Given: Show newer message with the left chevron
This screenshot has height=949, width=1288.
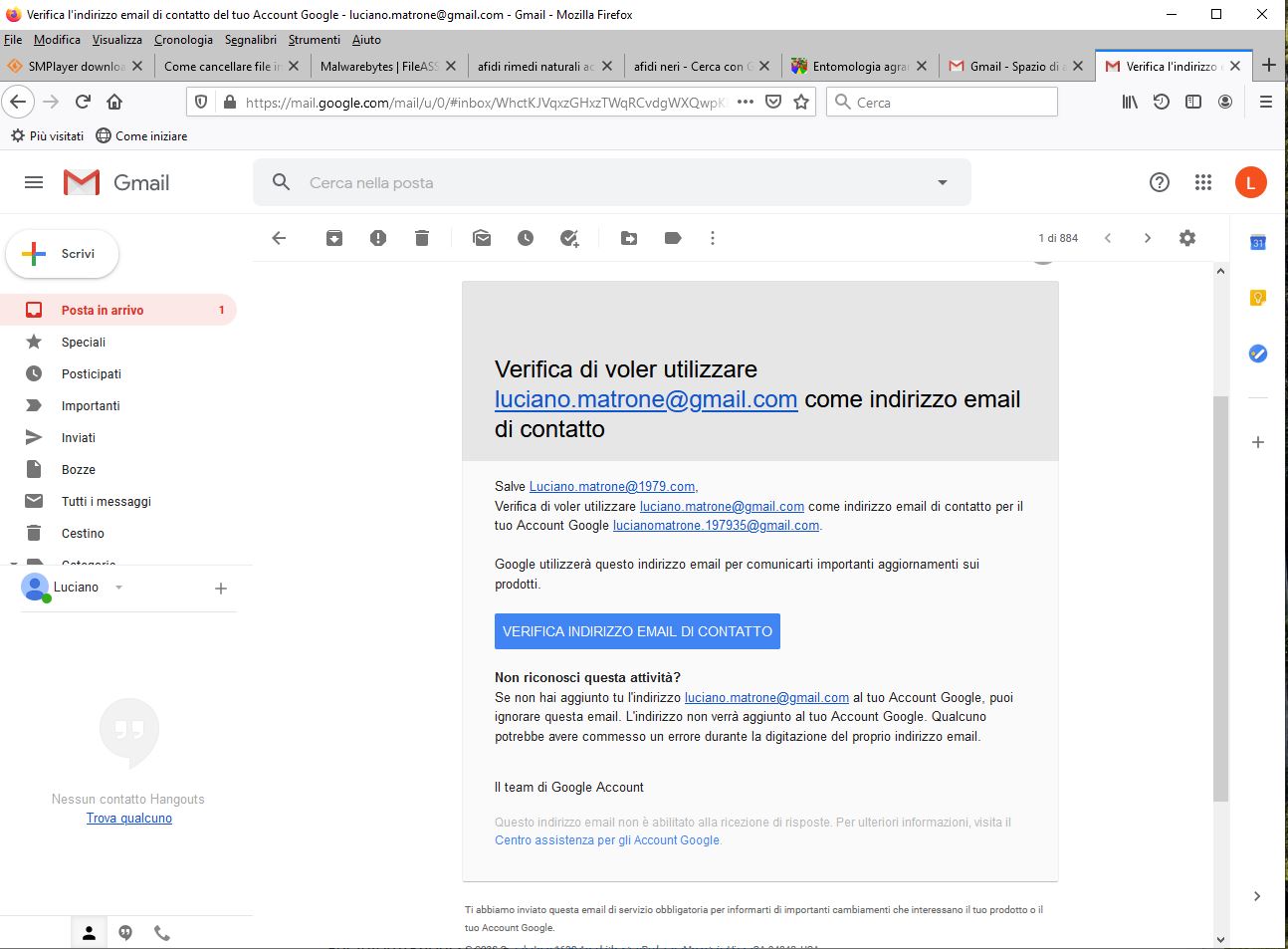Looking at the screenshot, I should point(1108,238).
